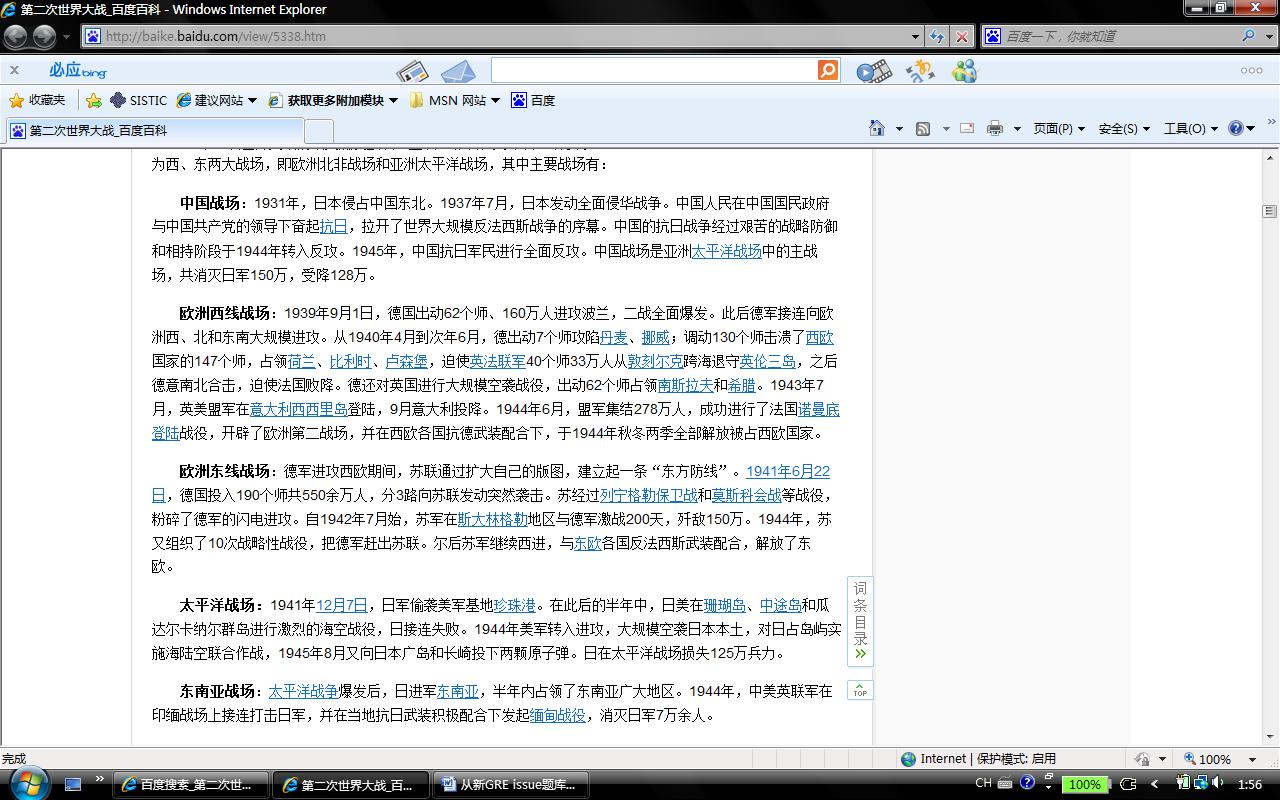Open search provider options next to magnifier
The image size is (1280, 800).
[1268, 37]
